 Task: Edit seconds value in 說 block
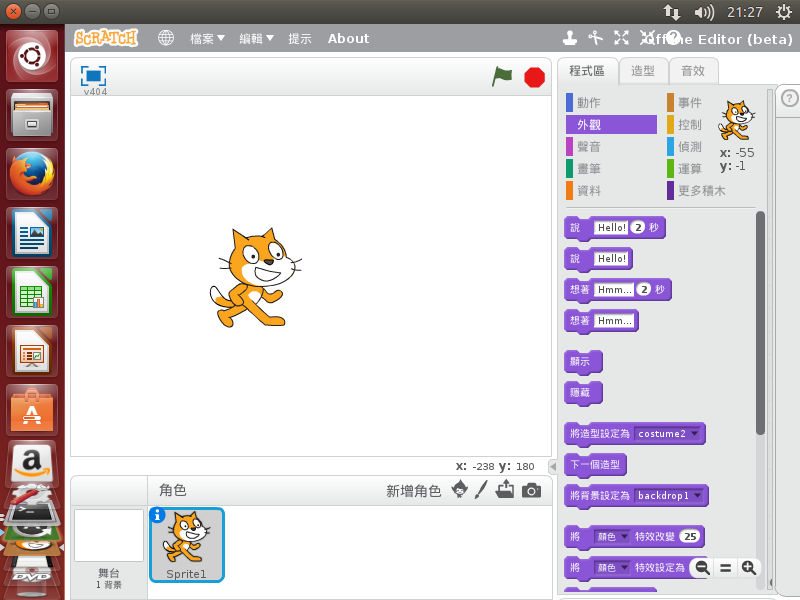tap(638, 228)
